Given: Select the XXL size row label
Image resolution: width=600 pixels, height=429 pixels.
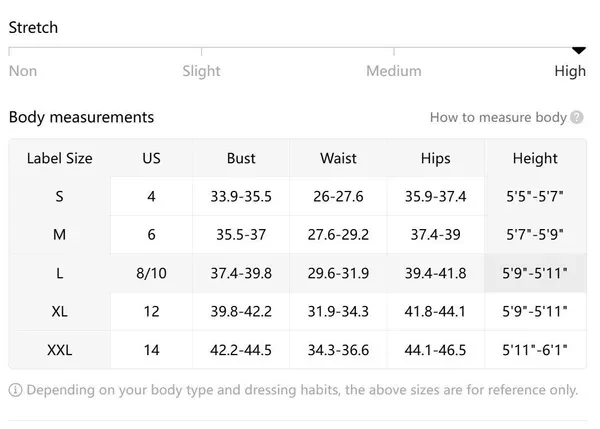Looking at the screenshot, I should tap(60, 350).
